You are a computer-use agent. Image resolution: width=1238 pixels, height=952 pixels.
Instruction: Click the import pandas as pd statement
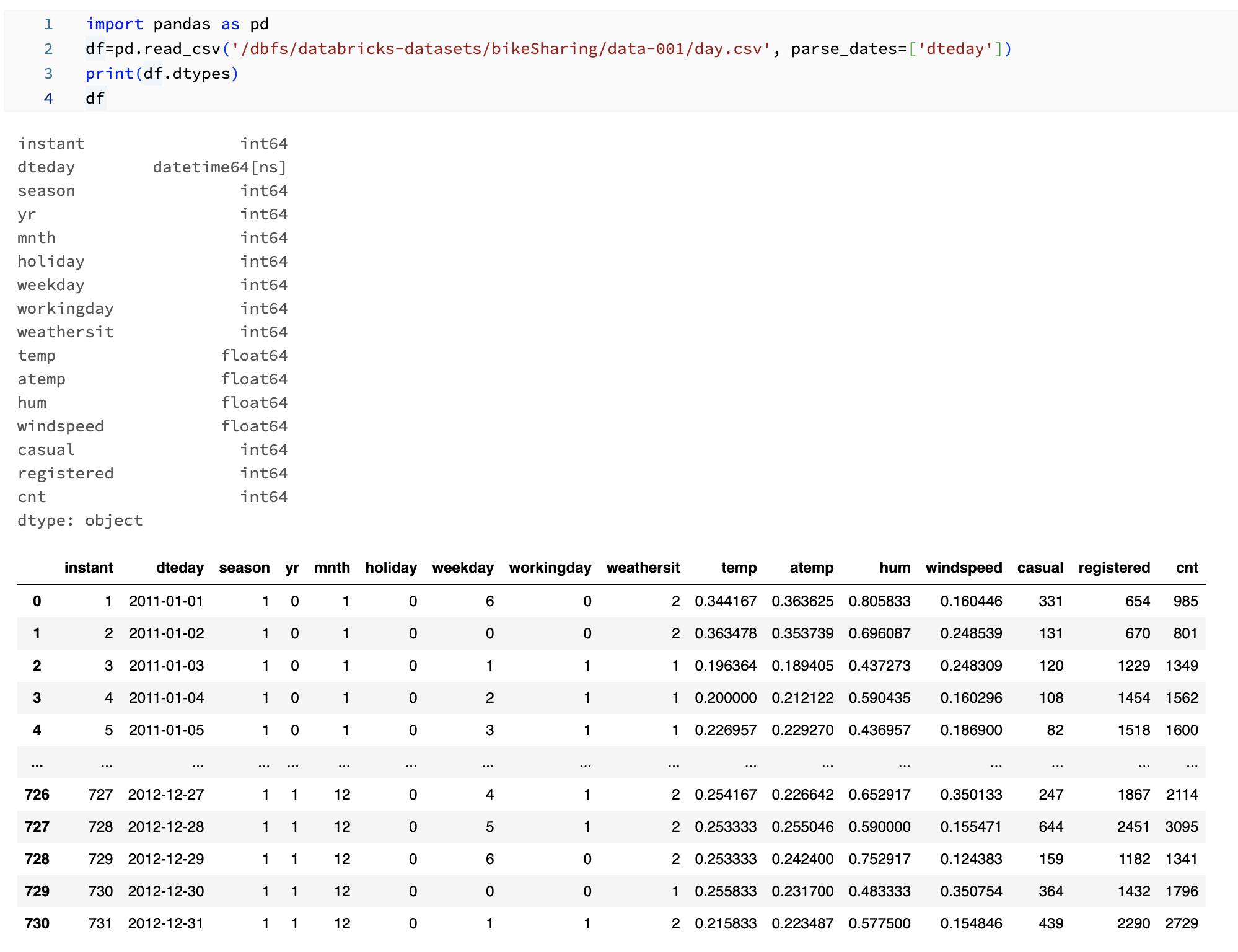177,24
